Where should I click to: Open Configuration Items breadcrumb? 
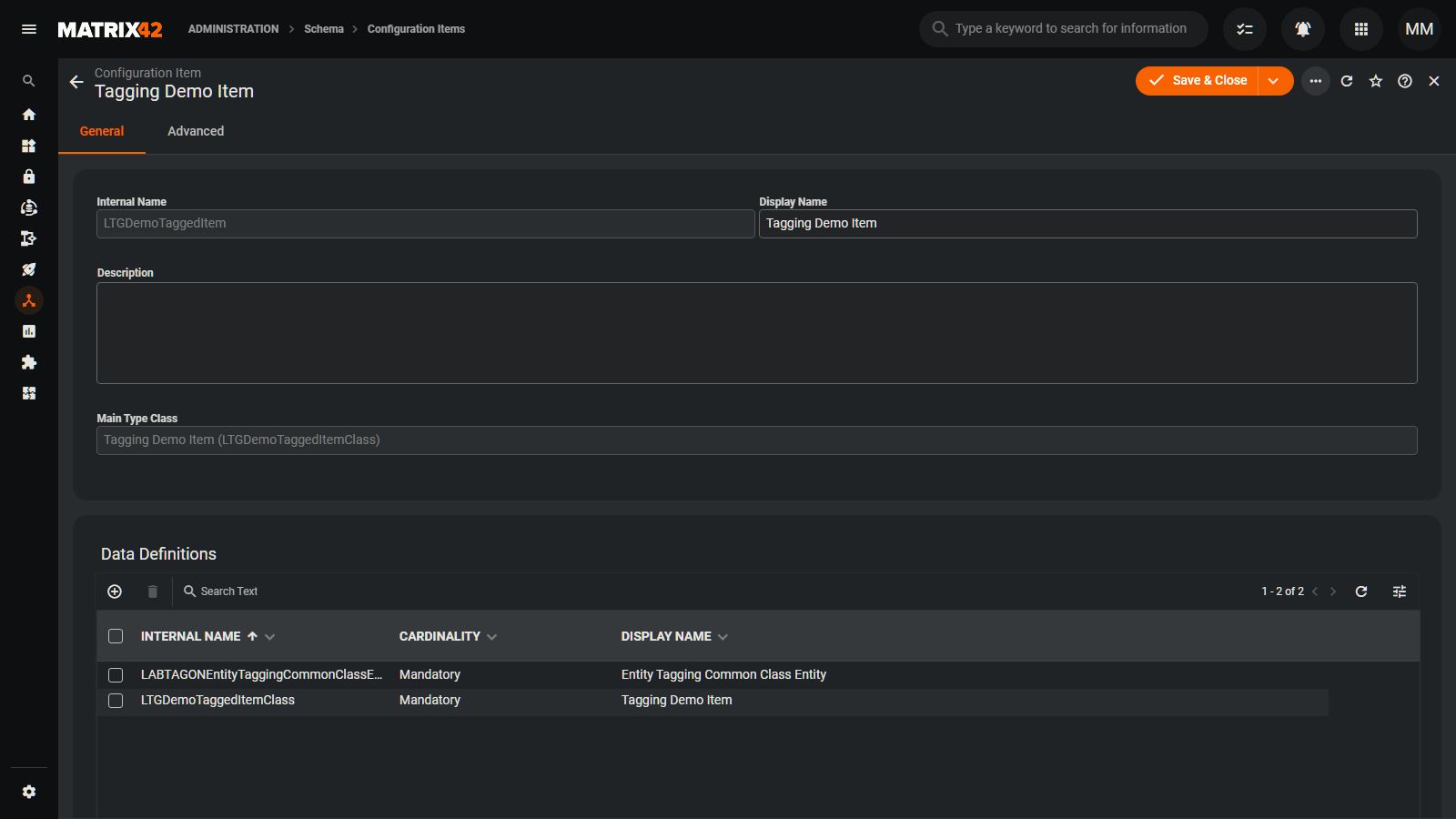416,29
